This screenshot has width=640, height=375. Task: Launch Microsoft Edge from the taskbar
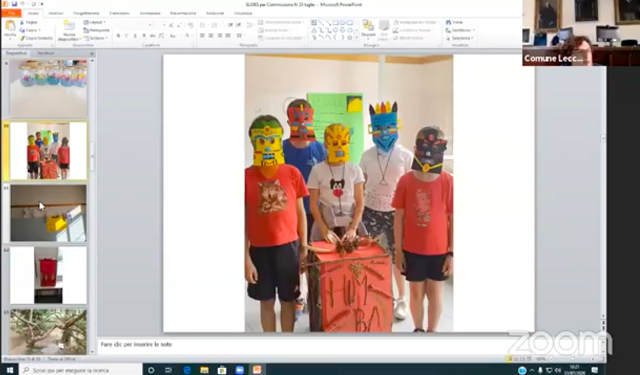click(187, 370)
